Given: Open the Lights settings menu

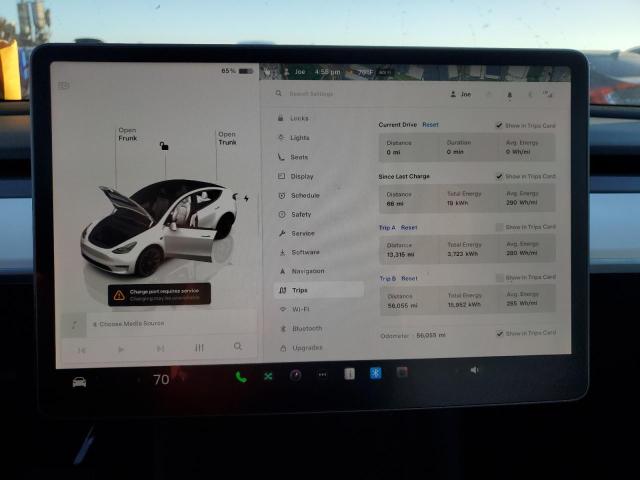Looking at the screenshot, I should pyautogui.click(x=295, y=138).
